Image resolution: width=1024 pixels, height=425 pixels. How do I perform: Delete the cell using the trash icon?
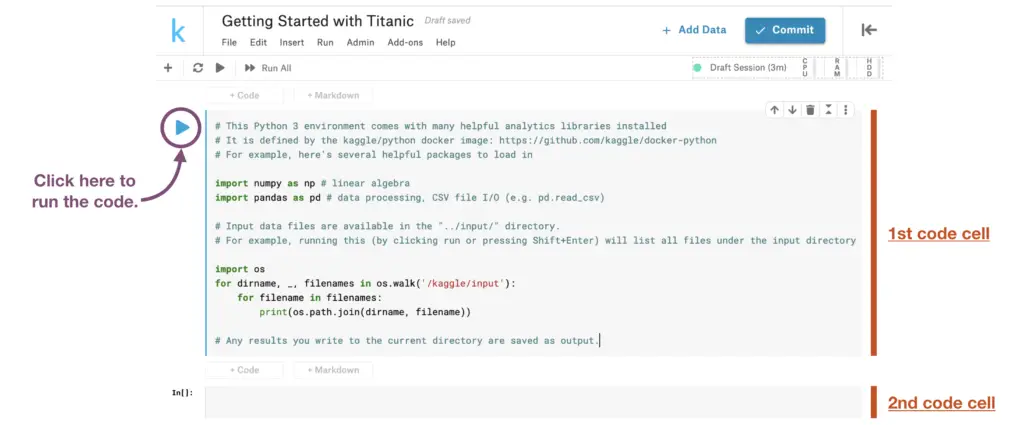810,110
